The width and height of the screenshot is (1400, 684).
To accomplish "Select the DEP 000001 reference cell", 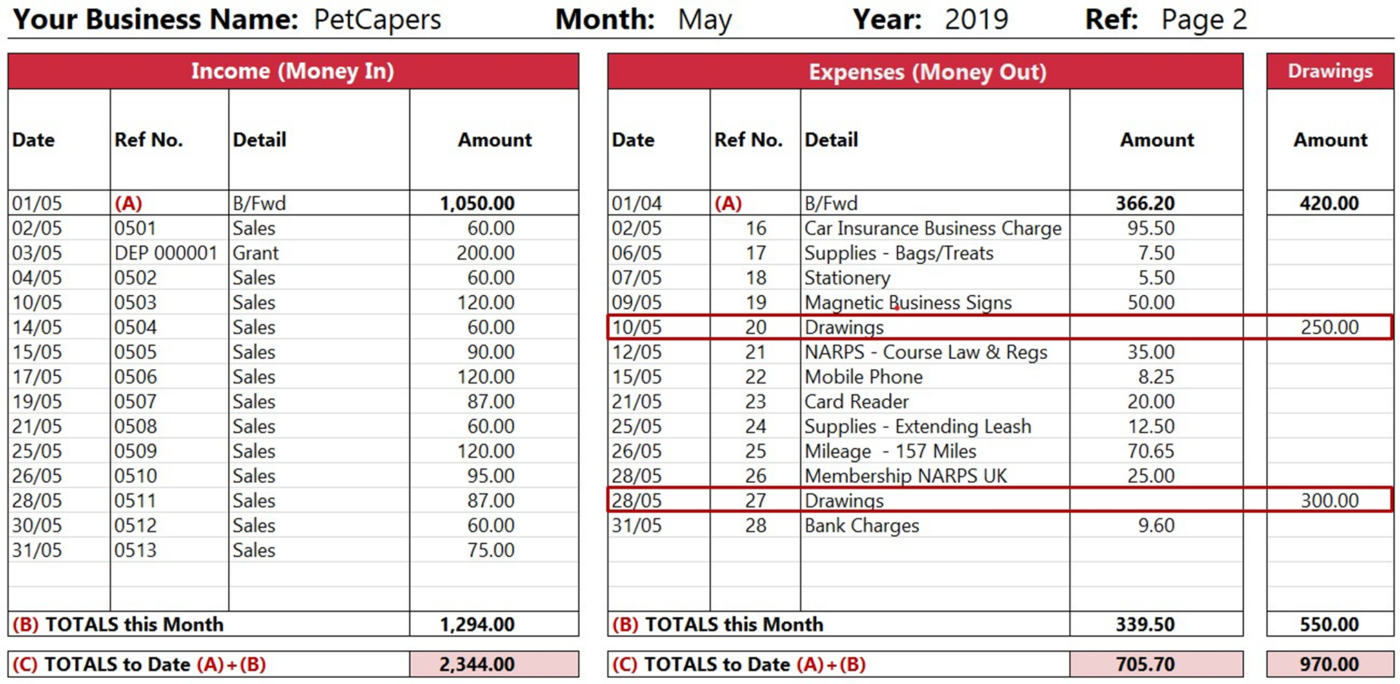I will click(165, 253).
